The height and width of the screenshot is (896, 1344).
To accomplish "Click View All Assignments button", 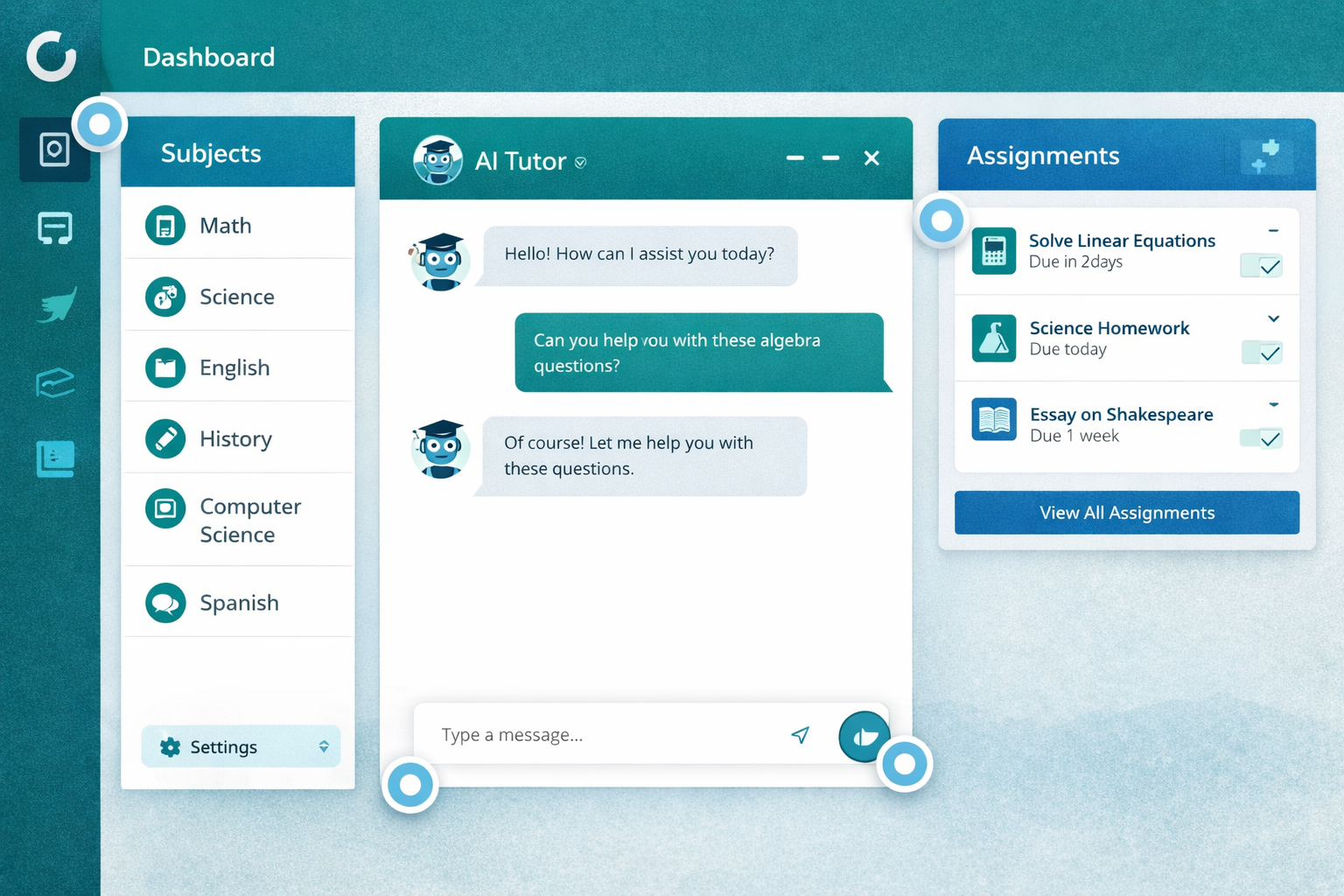I will pos(1126,513).
